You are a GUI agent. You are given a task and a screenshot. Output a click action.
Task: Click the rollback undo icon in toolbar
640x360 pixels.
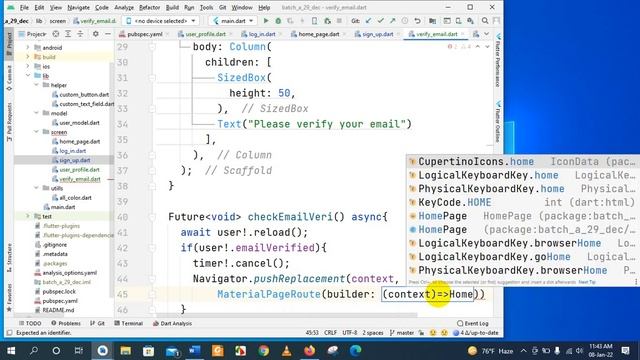[417, 20]
